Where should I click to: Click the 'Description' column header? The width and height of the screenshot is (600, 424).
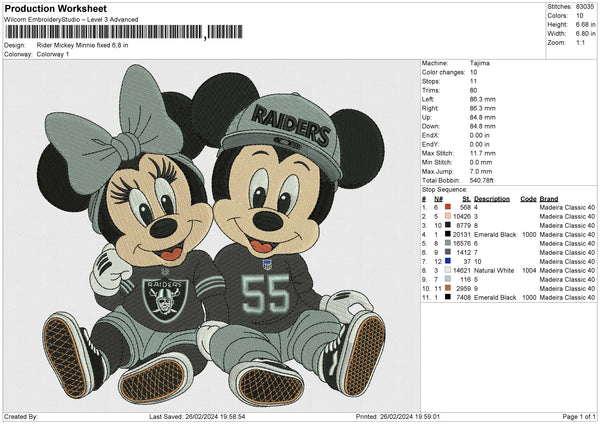click(x=492, y=199)
